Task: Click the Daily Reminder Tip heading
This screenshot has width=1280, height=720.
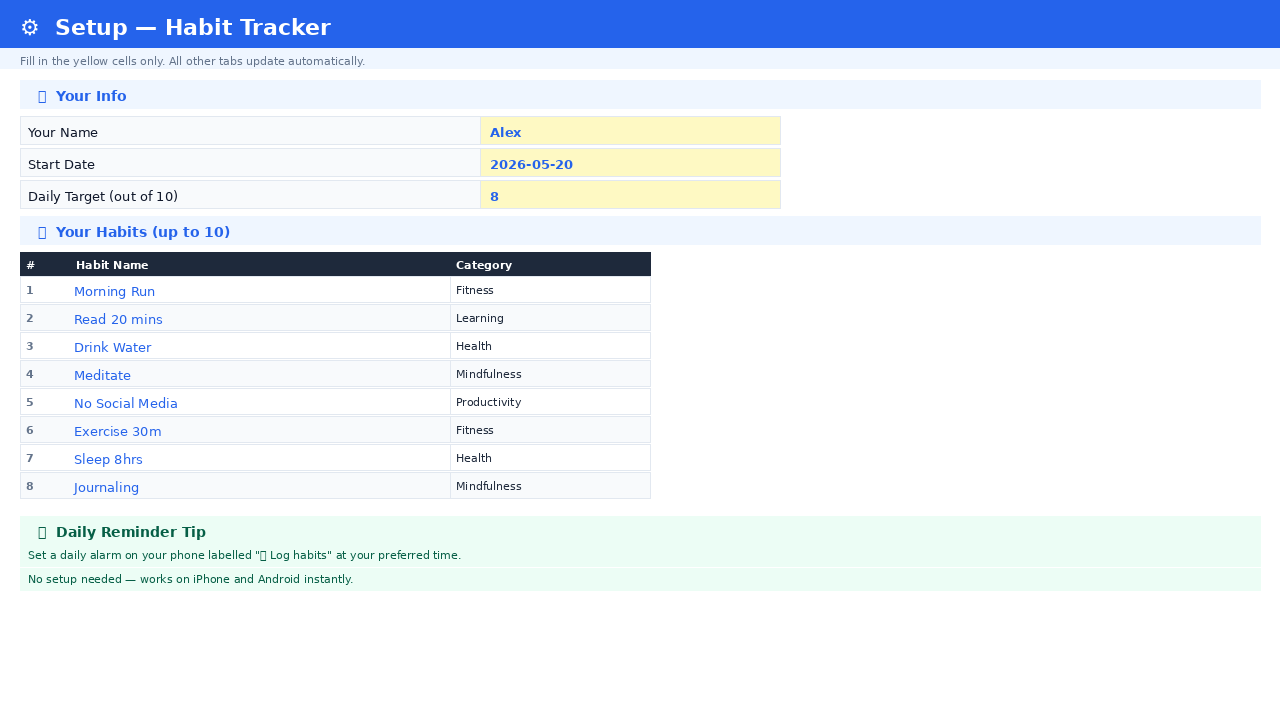Action: tap(131, 532)
